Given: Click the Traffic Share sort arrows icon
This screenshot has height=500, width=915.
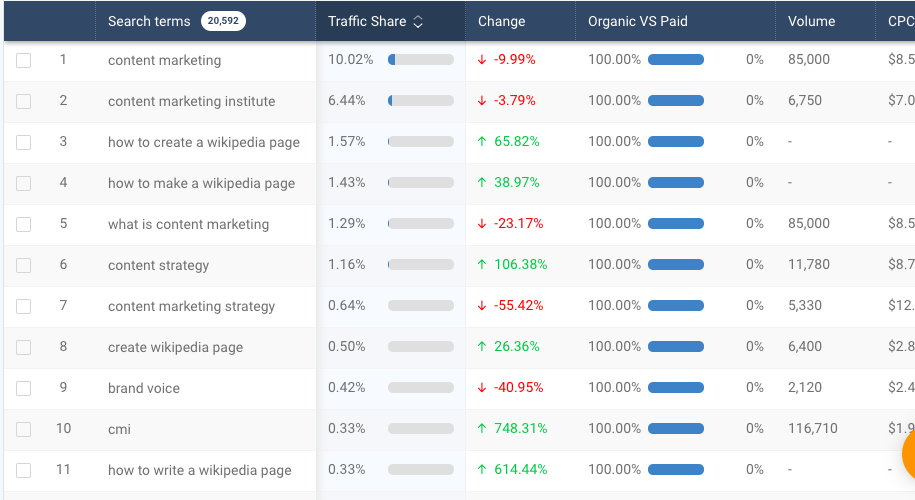Looking at the screenshot, I should point(418,22).
